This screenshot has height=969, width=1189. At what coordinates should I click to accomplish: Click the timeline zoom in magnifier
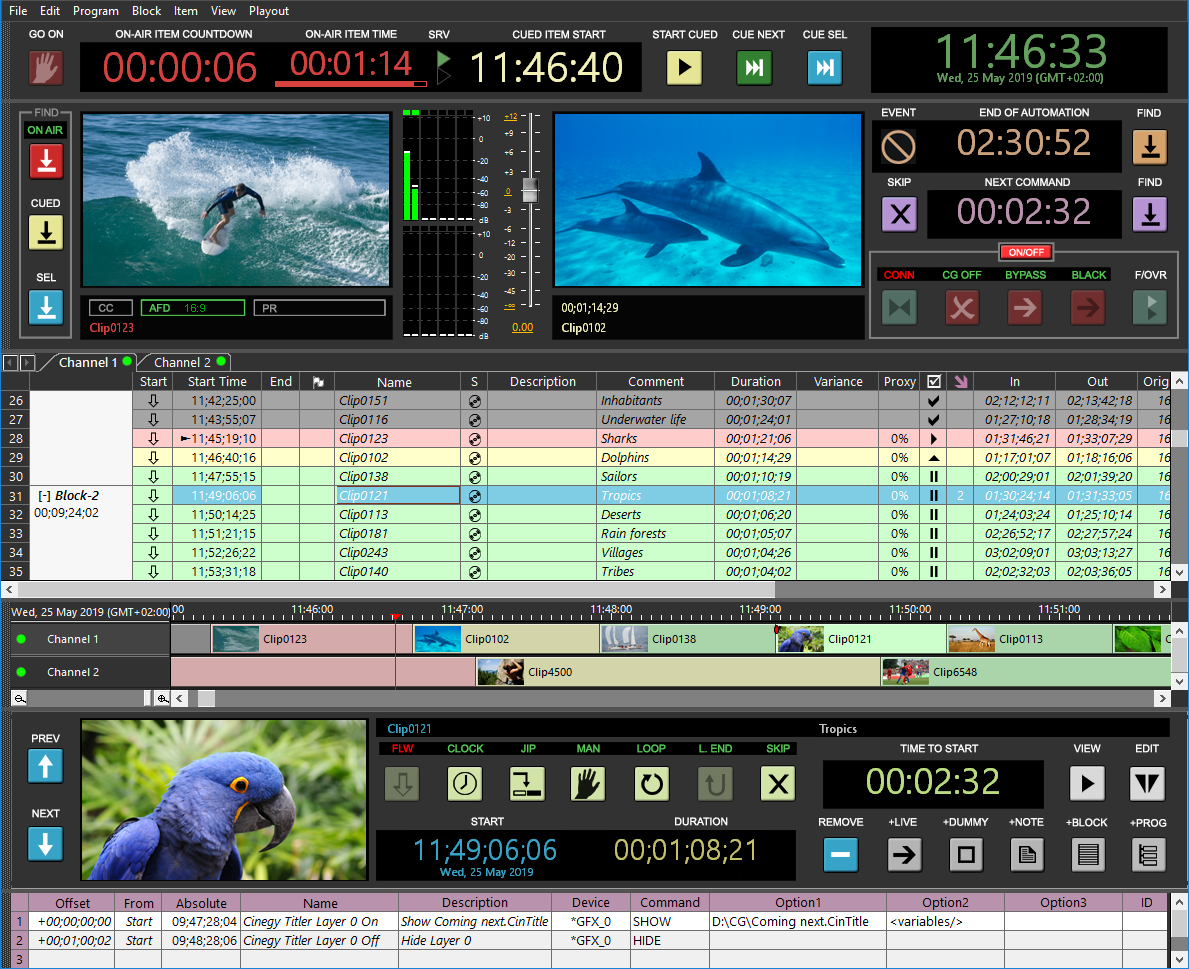[162, 698]
